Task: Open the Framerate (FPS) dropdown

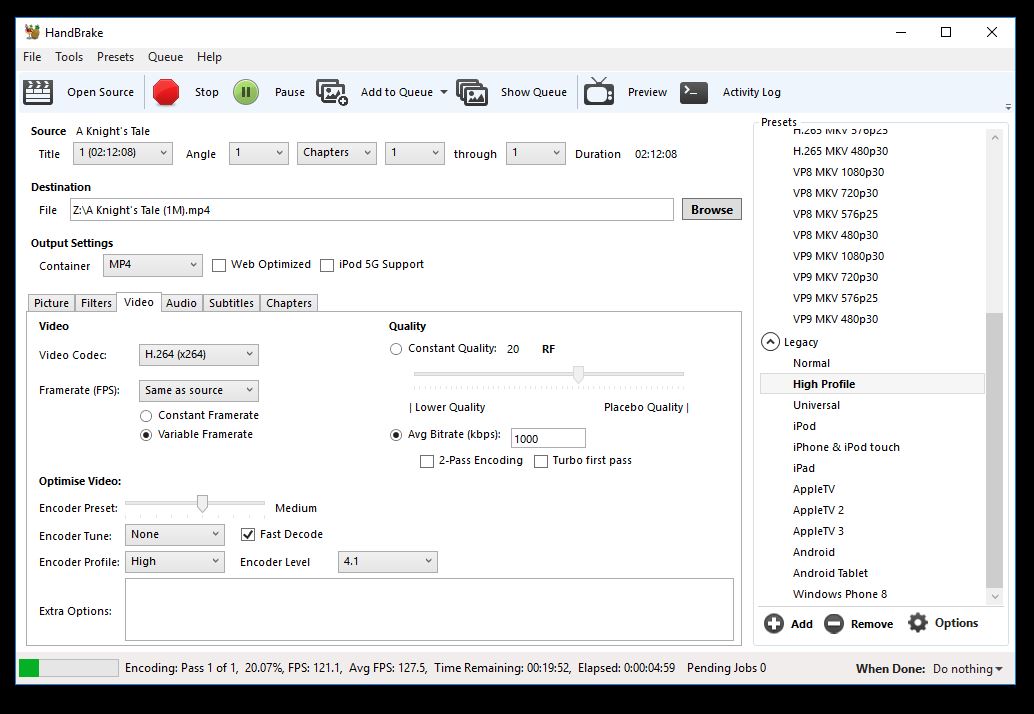Action: [198, 390]
